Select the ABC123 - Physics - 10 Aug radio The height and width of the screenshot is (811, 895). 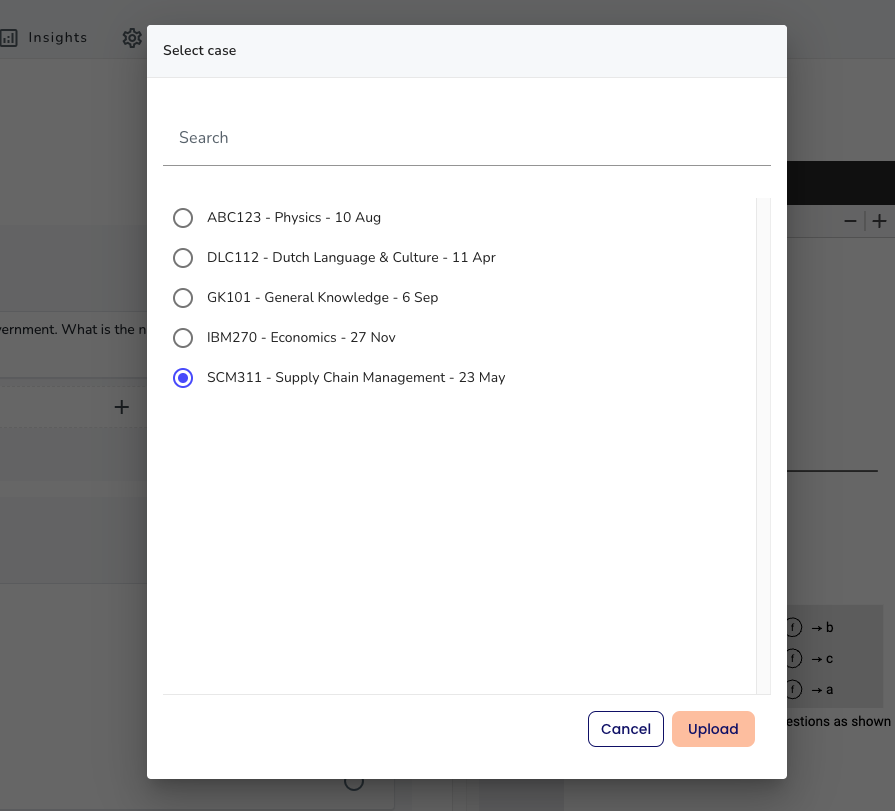coord(183,218)
